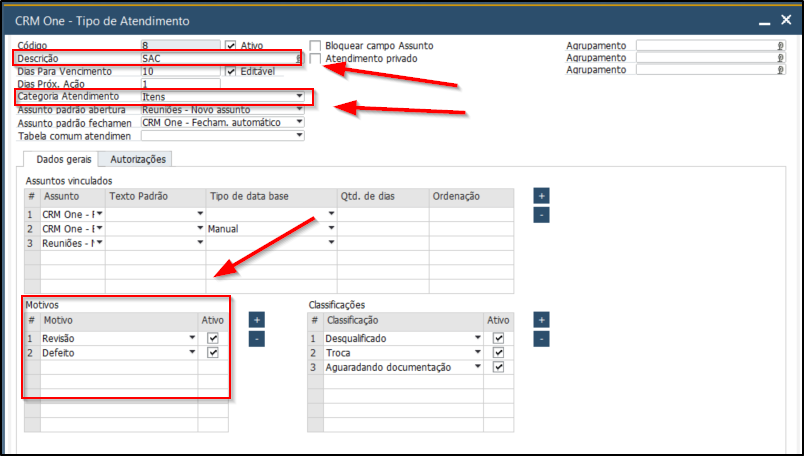
Task: Toggle the Ativo checkbox next to Código
Action: point(231,46)
